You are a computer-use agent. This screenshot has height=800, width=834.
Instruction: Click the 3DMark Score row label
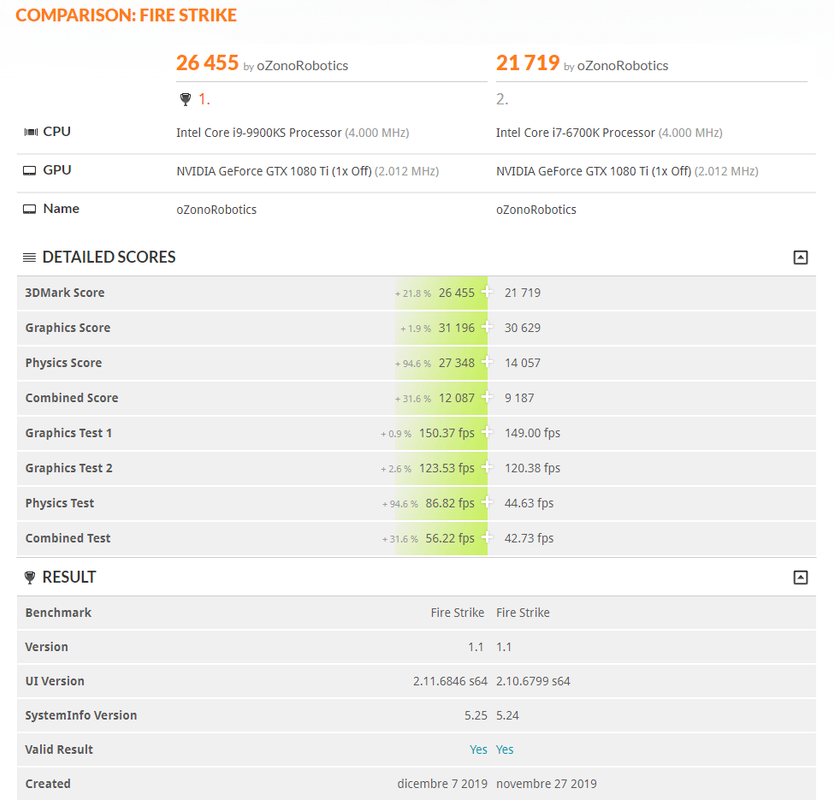tap(65, 293)
